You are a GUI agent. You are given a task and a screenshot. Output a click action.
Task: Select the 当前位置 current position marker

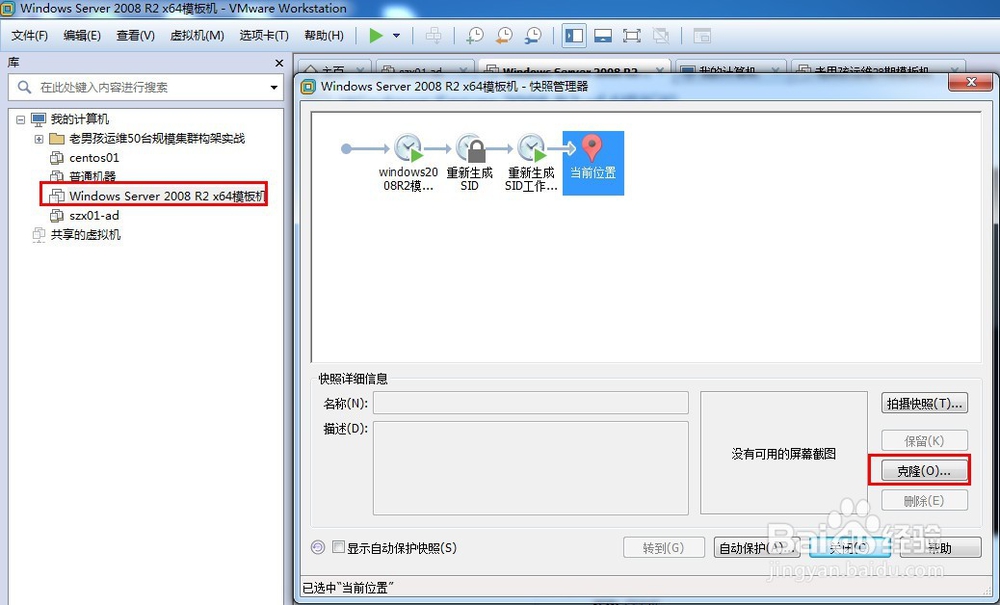[593, 163]
